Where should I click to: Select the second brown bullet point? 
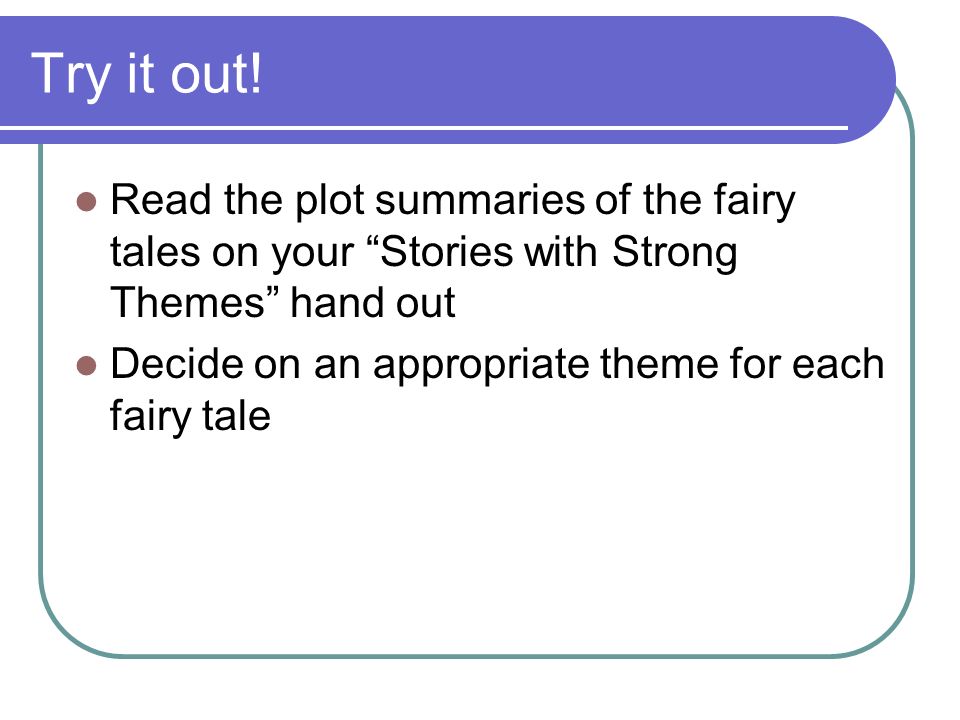(87, 366)
